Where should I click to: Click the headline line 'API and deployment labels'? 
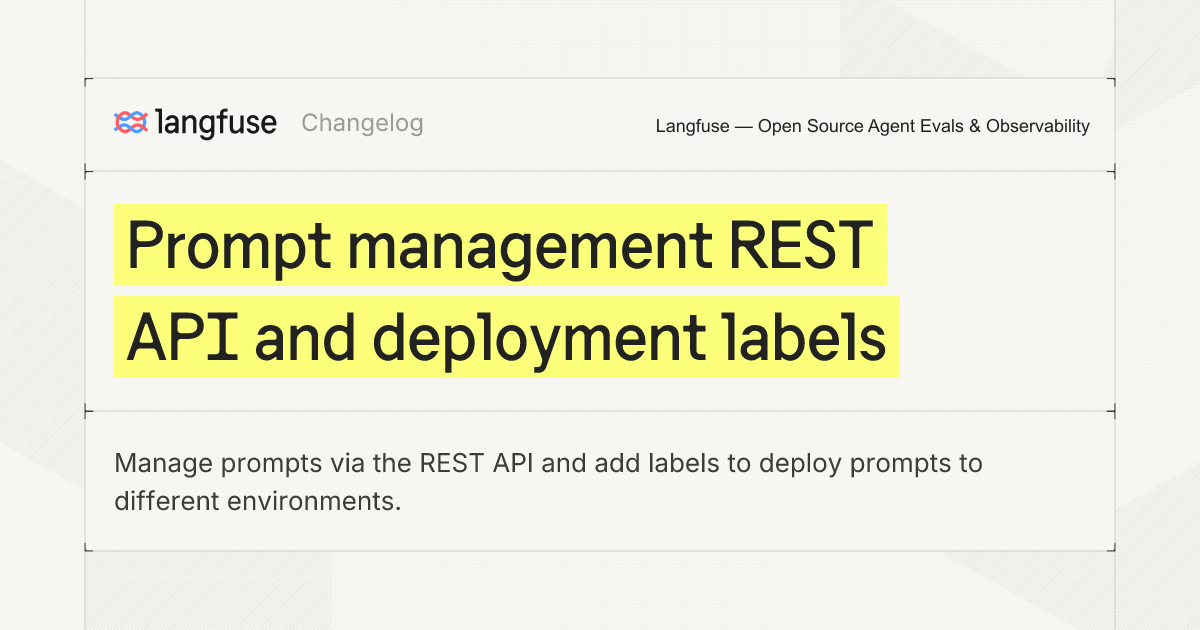coord(506,337)
